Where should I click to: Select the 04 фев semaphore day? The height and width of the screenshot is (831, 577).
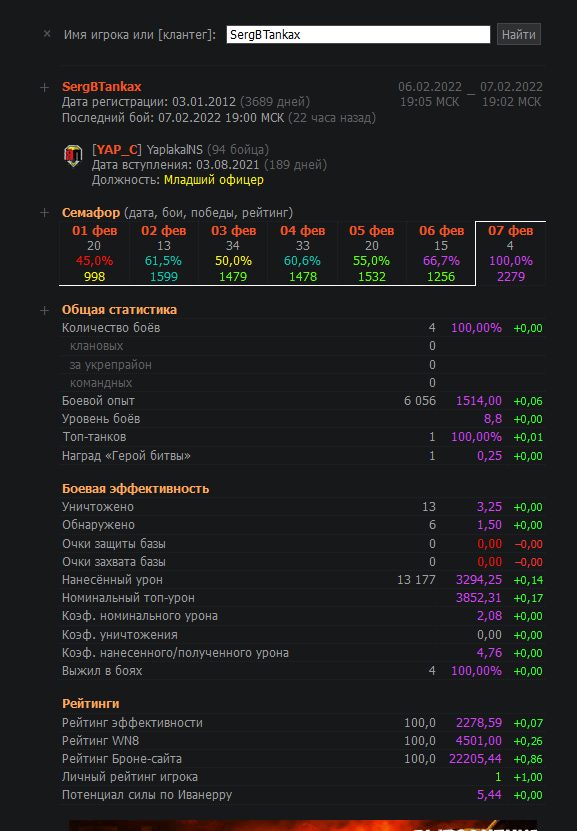(303, 253)
